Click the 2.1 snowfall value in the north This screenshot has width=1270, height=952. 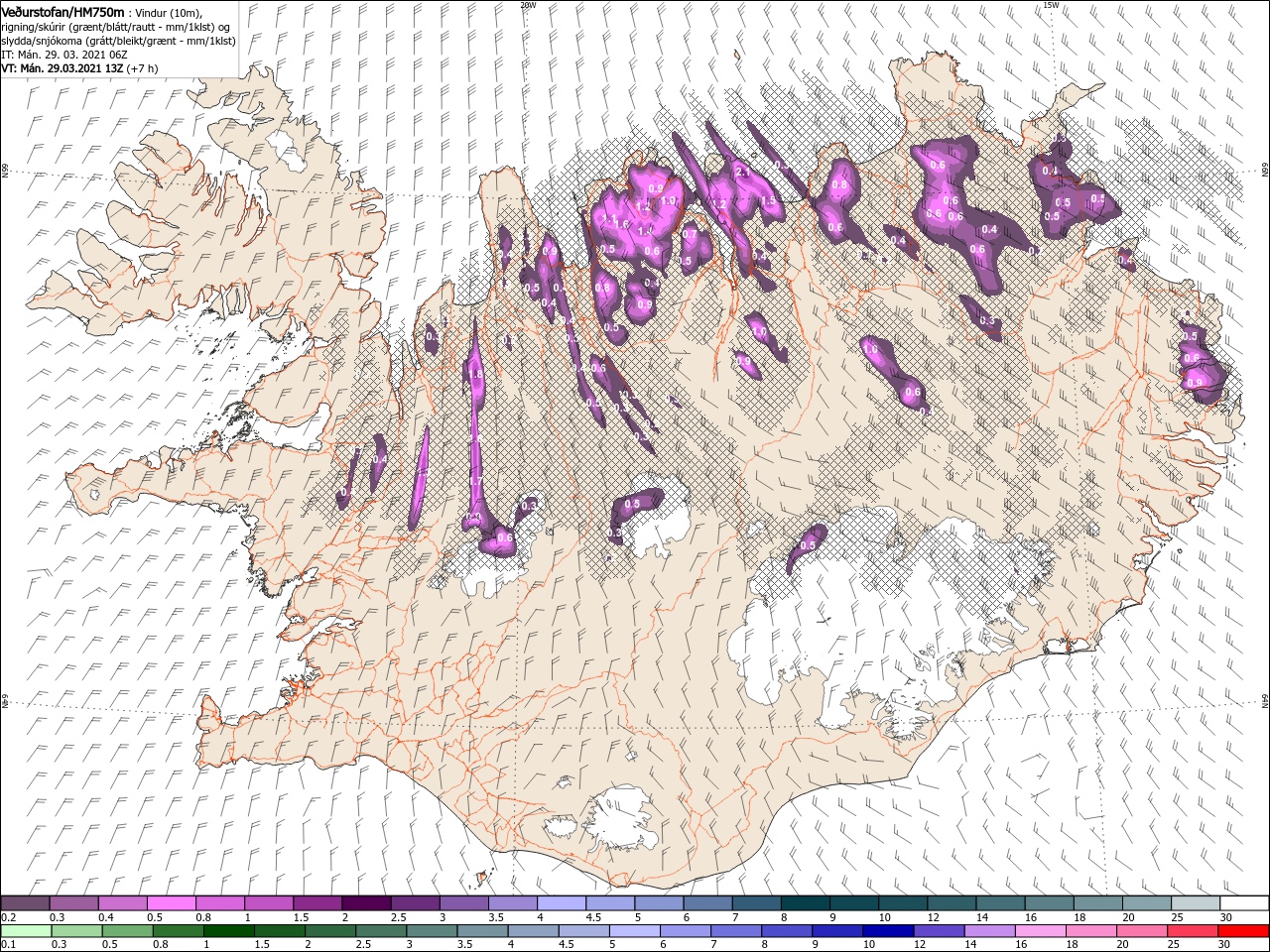click(741, 172)
